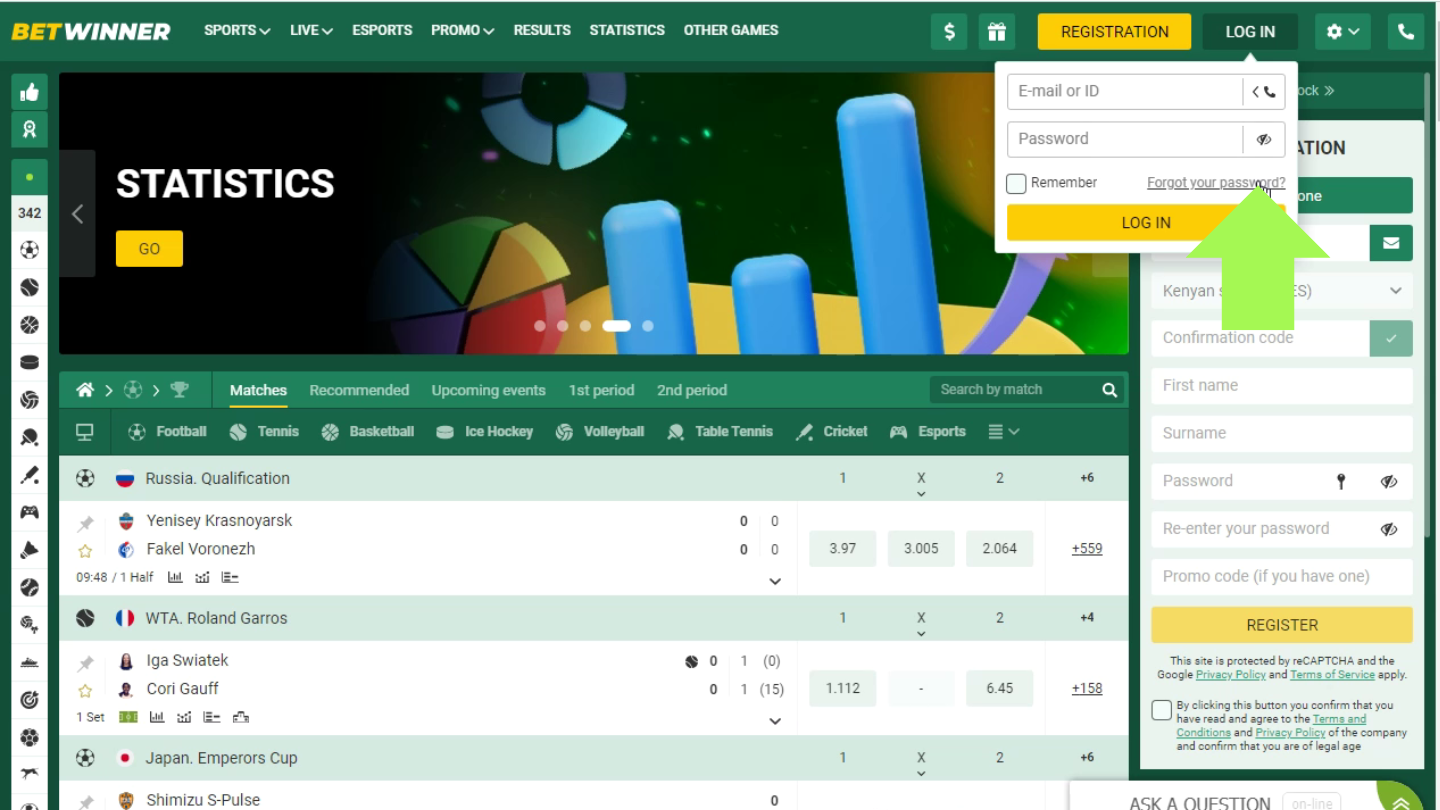Open the gift box bonus icon

pyautogui.click(x=996, y=31)
